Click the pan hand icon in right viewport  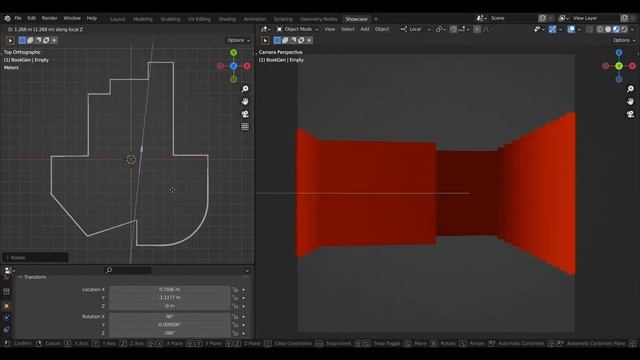click(631, 102)
